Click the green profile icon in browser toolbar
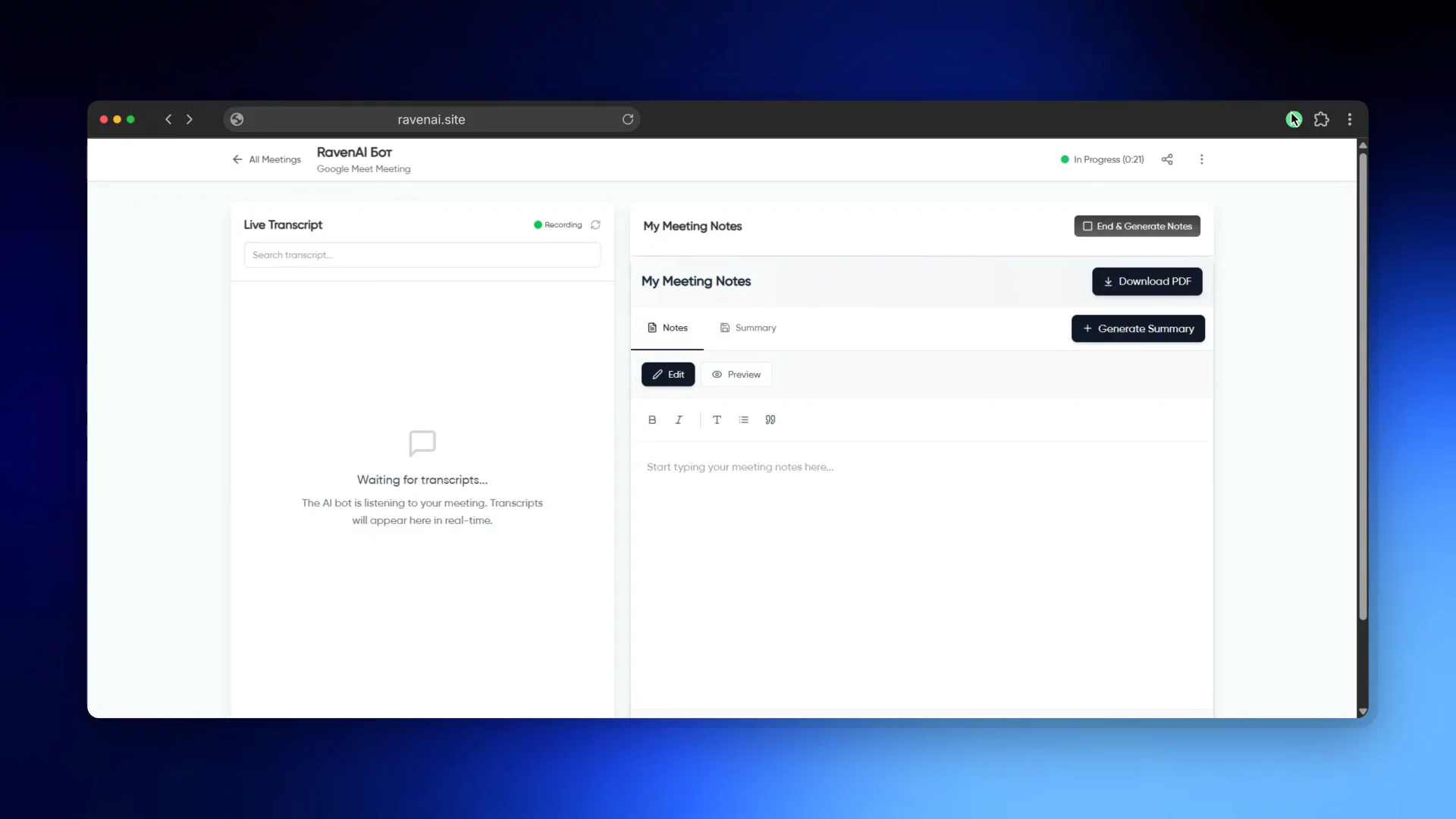The width and height of the screenshot is (1456, 819). (x=1294, y=119)
